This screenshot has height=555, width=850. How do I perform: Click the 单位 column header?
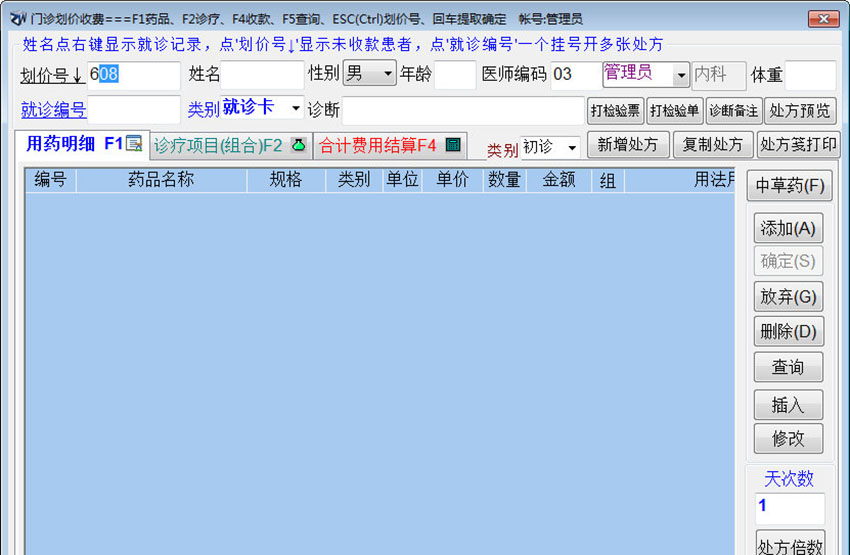point(402,180)
